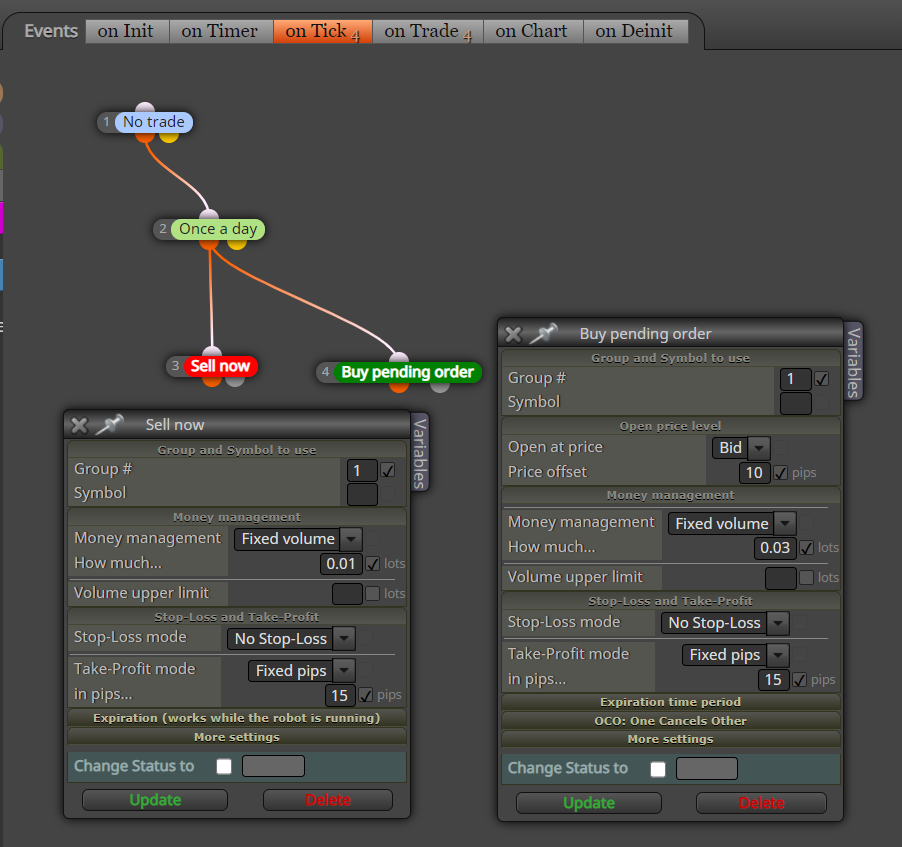Click How much 0.03 lots field

[x=775, y=548]
